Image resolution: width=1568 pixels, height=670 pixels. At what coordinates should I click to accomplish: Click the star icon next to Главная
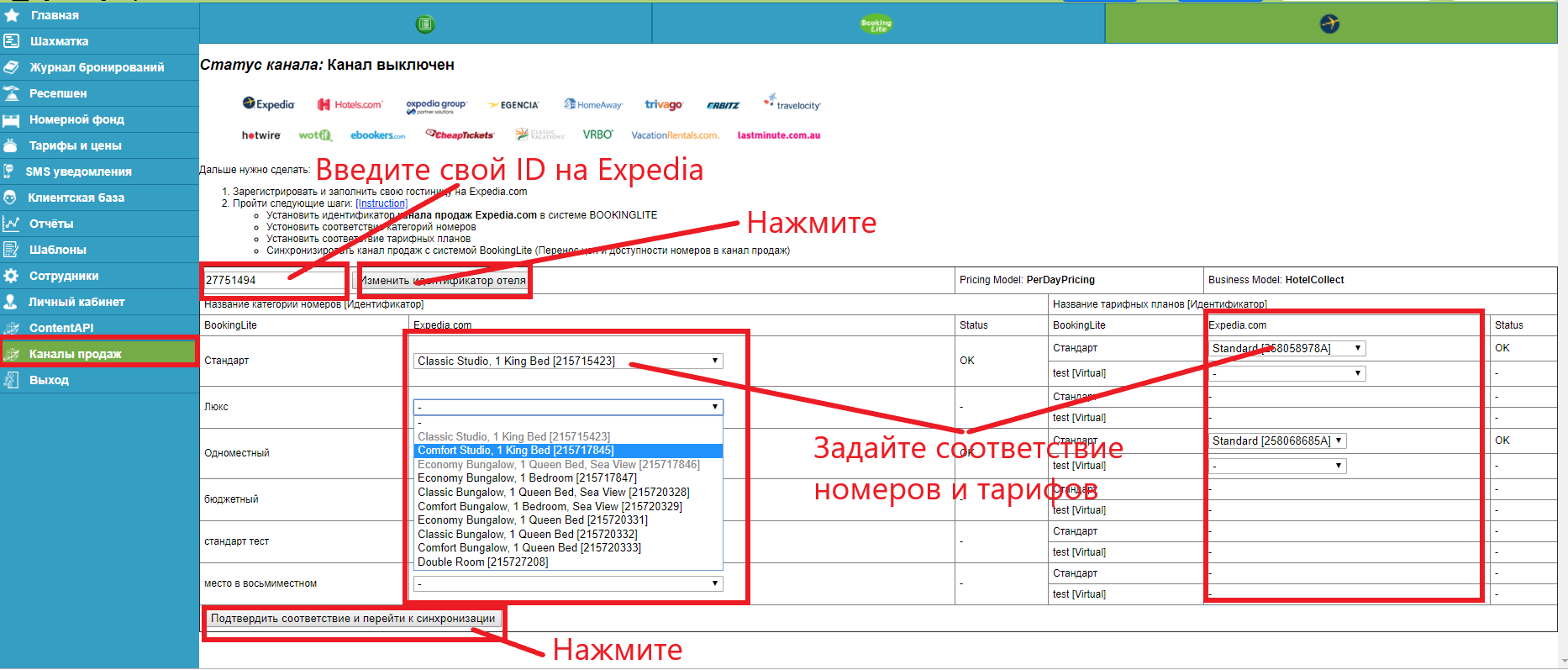click(x=12, y=15)
